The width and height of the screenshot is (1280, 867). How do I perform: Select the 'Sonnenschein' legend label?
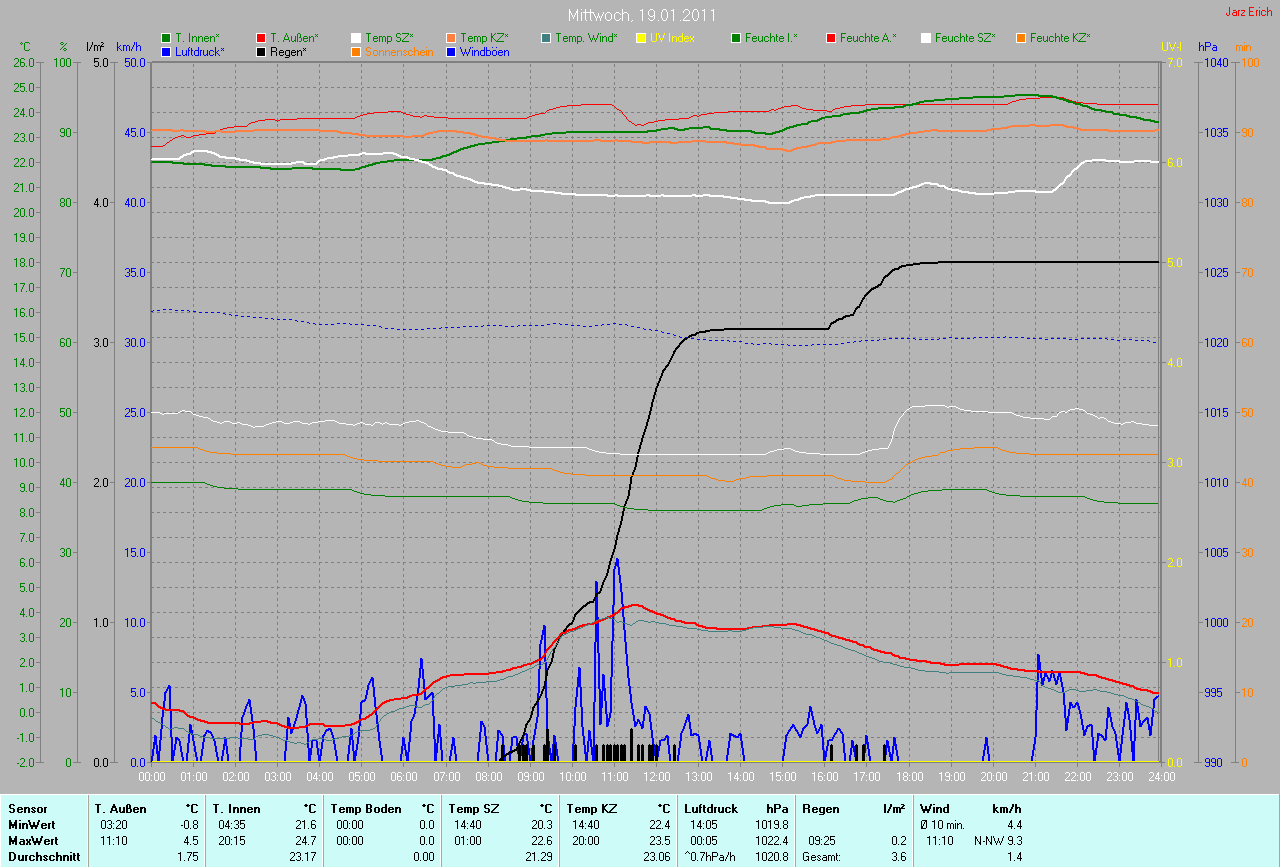[x=399, y=51]
